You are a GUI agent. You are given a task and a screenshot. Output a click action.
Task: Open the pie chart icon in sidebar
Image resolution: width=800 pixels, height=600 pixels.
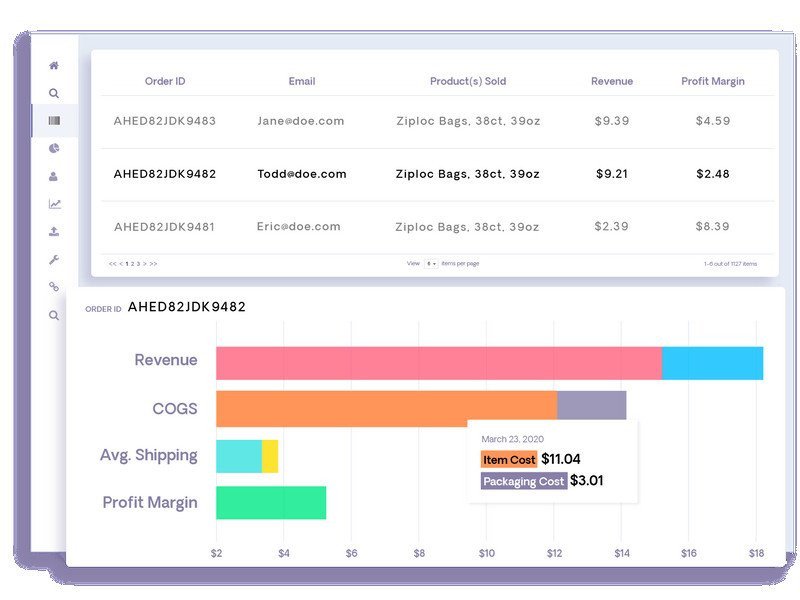54,148
